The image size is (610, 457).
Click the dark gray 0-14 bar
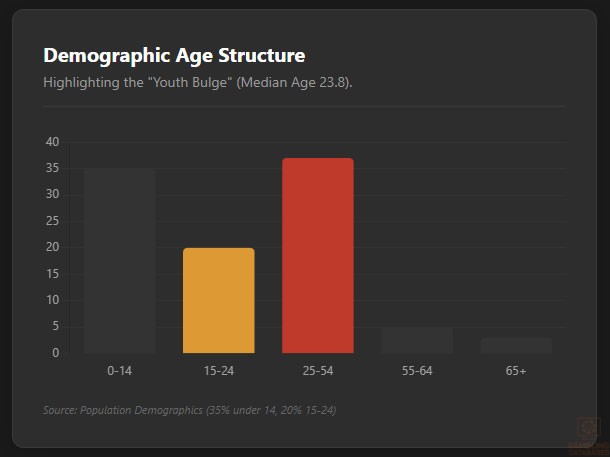pyautogui.click(x=120, y=260)
